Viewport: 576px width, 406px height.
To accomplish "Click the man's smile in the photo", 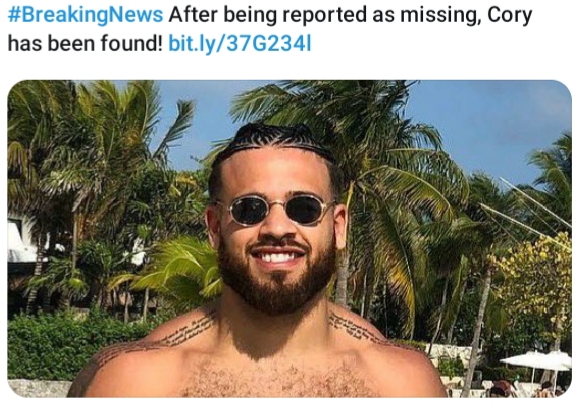I will click(x=277, y=255).
